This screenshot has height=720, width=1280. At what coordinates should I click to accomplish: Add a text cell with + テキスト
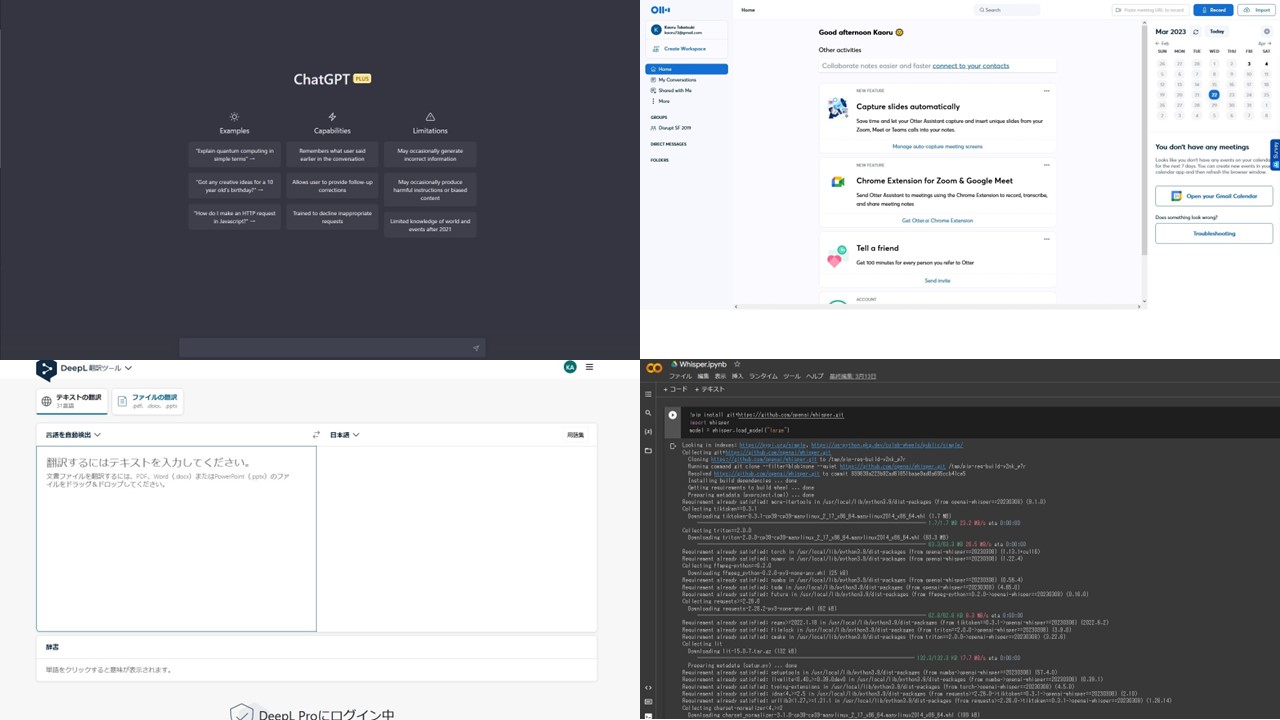[x=710, y=389]
